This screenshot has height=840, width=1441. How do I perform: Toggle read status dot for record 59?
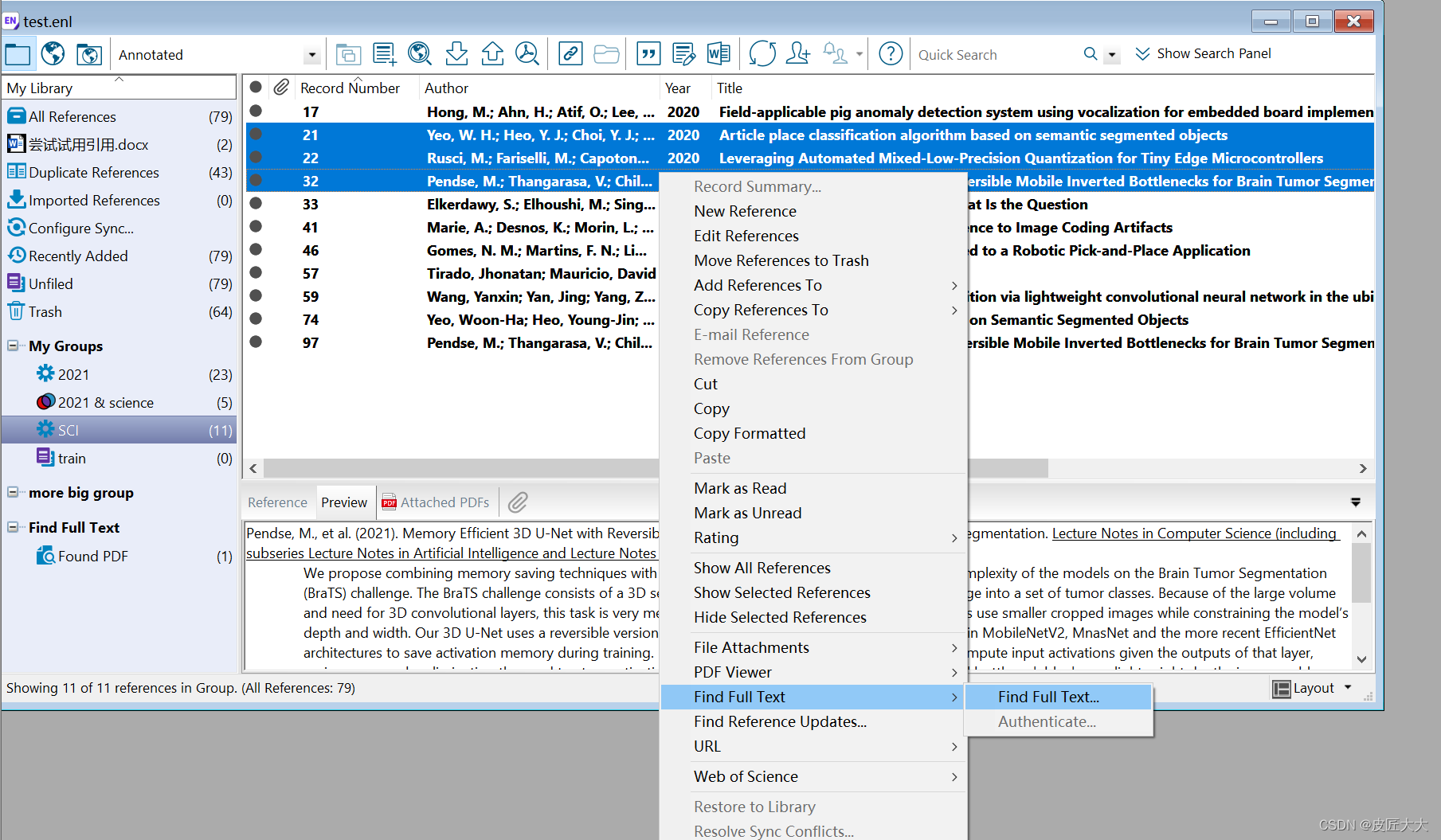click(256, 296)
